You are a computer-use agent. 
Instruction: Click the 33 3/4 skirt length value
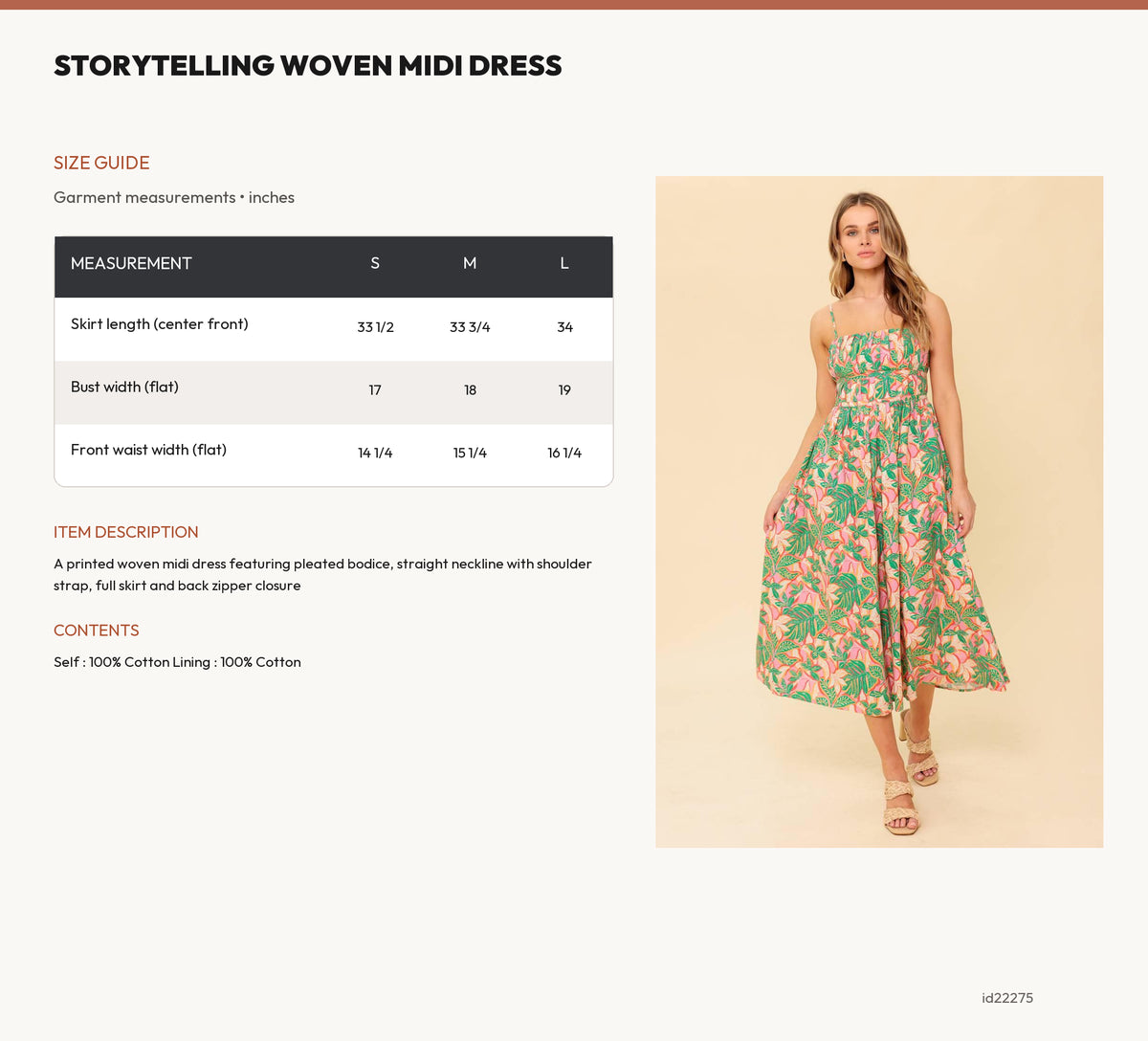coord(470,327)
